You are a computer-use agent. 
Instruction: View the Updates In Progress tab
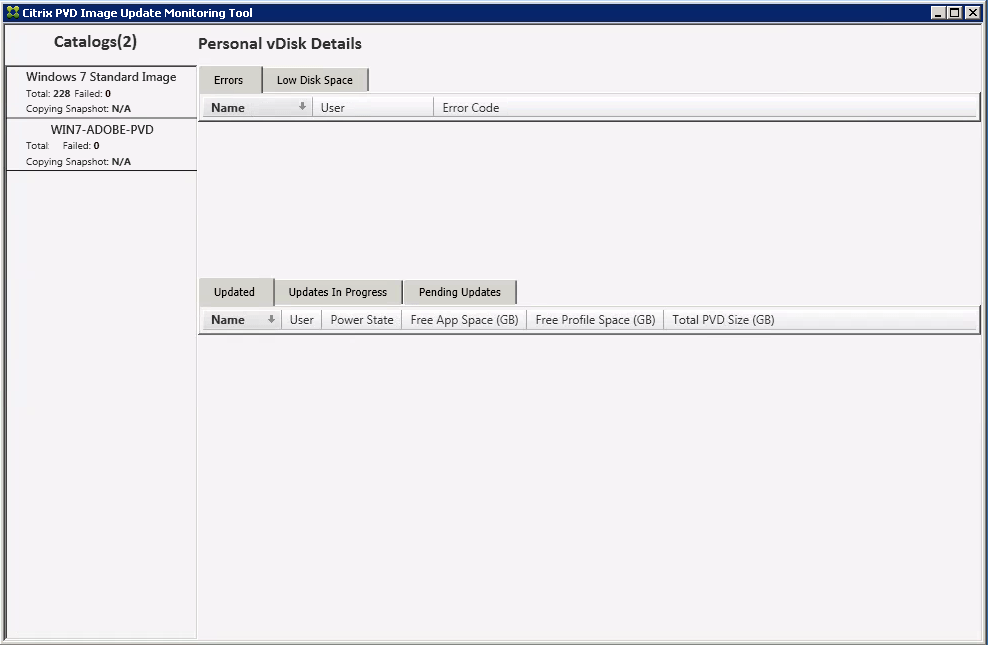tap(337, 292)
